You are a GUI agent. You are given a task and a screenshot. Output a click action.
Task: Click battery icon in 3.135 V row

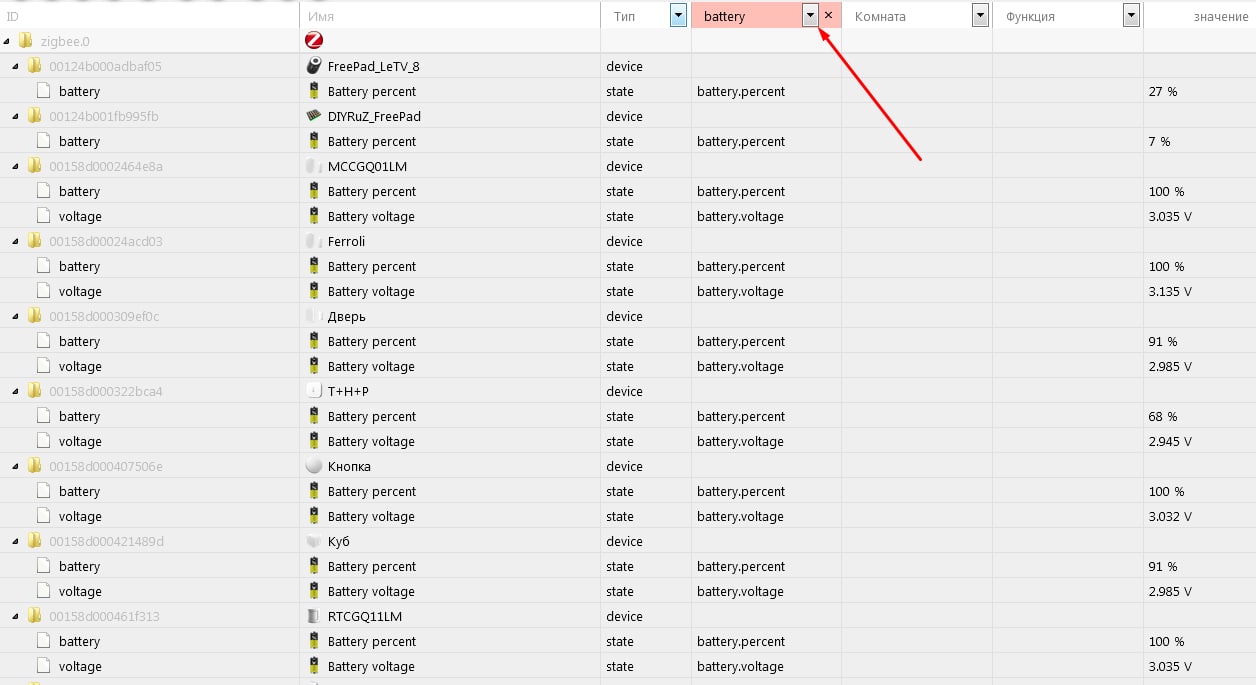pyautogui.click(x=314, y=291)
